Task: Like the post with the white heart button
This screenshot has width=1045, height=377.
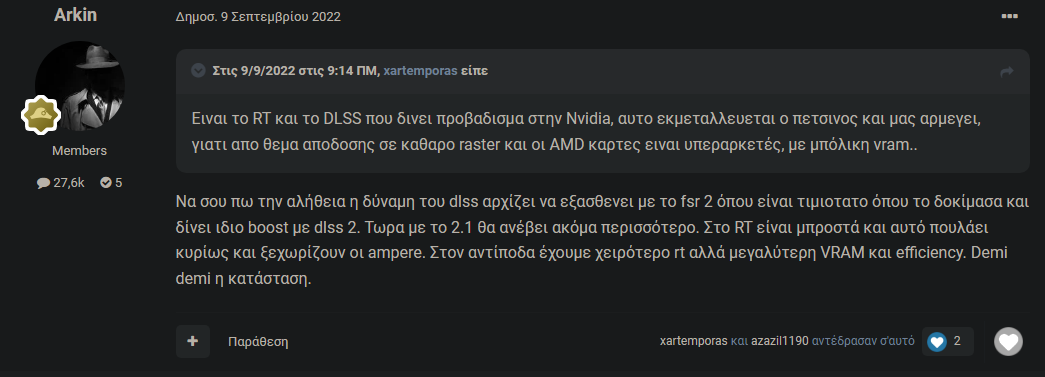Action: pos(1008,342)
